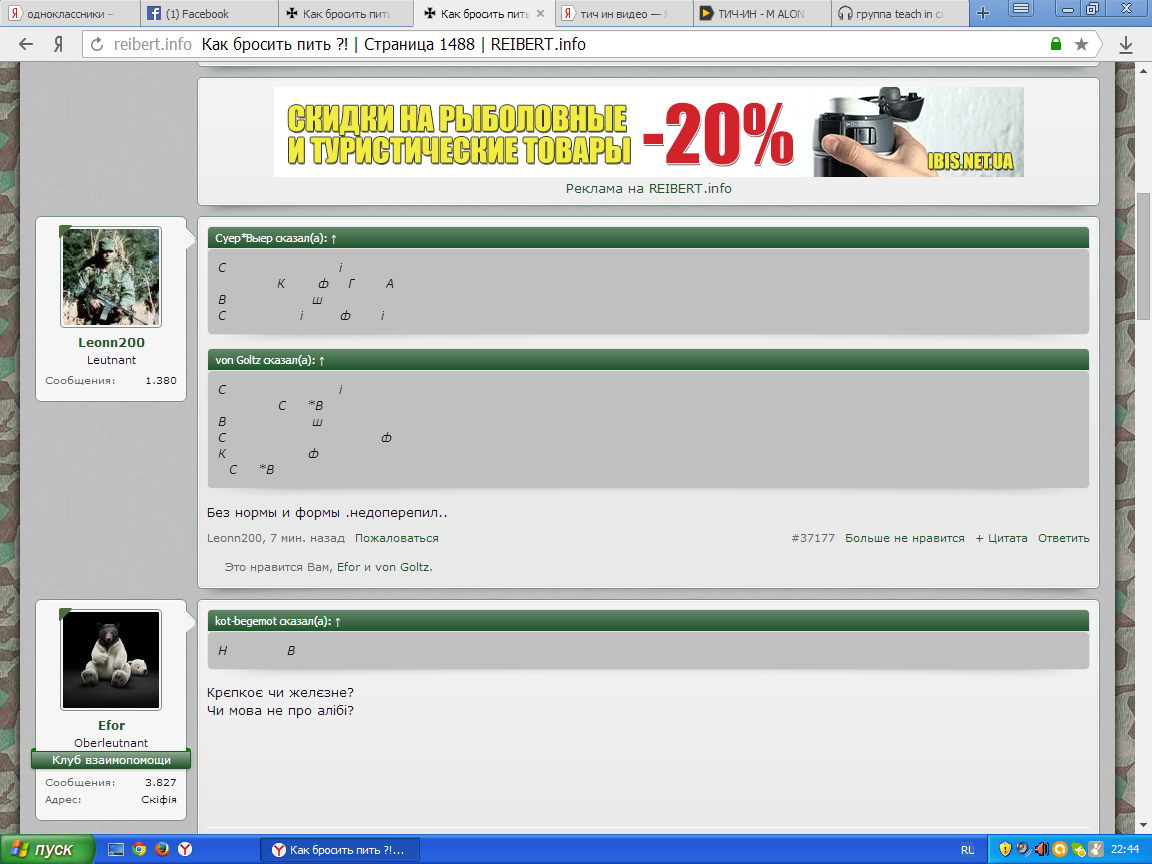Click the 'Клуб взаимопомощи' badge
The width and height of the screenshot is (1152, 864).
point(111,760)
